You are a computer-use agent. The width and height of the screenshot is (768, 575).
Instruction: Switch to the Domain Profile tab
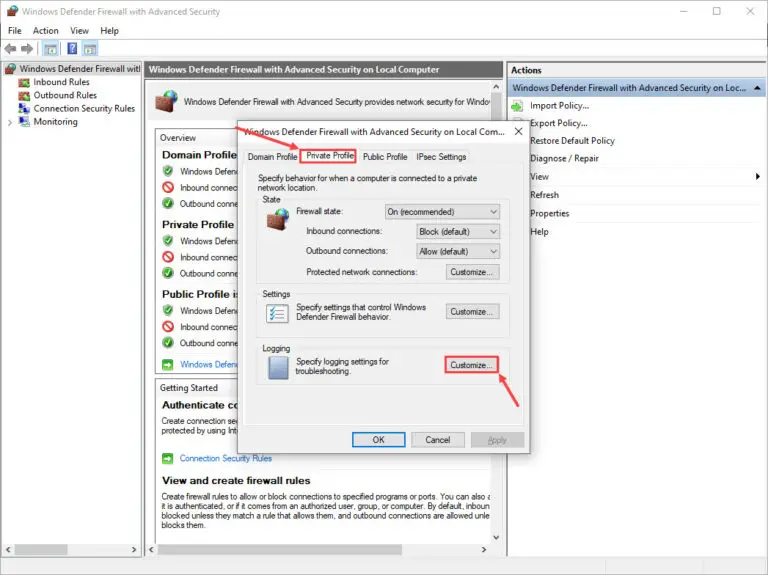[272, 157]
